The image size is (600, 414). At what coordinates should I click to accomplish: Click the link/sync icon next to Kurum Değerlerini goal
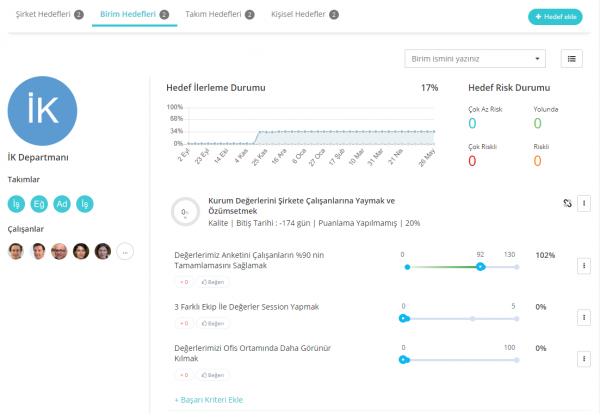coord(567,203)
